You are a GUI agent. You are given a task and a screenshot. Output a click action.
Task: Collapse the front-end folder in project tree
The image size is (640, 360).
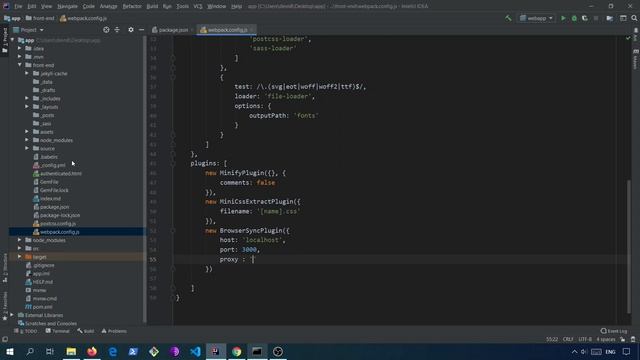point(20,65)
